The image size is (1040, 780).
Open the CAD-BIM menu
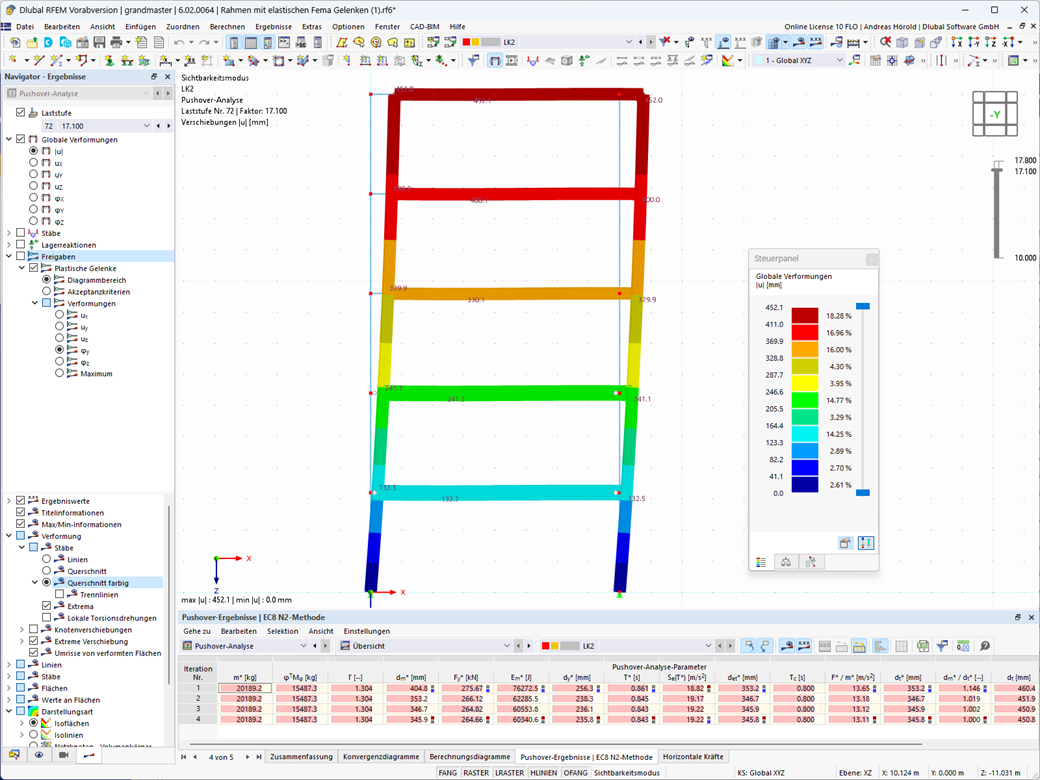pyautogui.click(x=424, y=27)
